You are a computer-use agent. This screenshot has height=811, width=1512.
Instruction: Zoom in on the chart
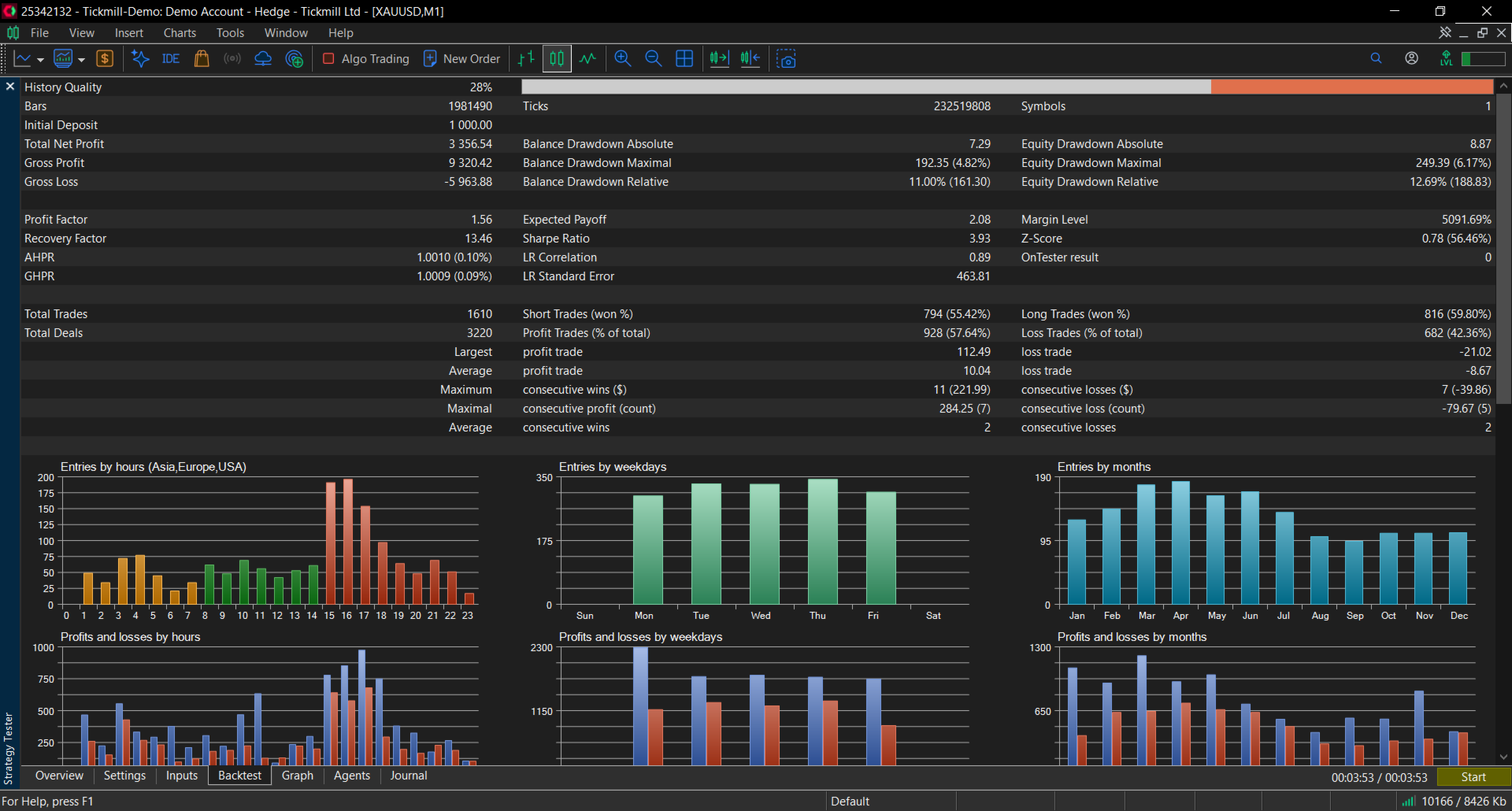(x=623, y=59)
